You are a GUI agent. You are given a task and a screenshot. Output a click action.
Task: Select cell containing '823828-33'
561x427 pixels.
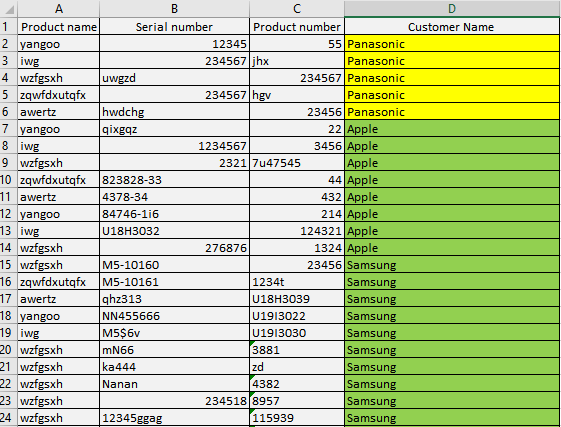click(x=174, y=179)
